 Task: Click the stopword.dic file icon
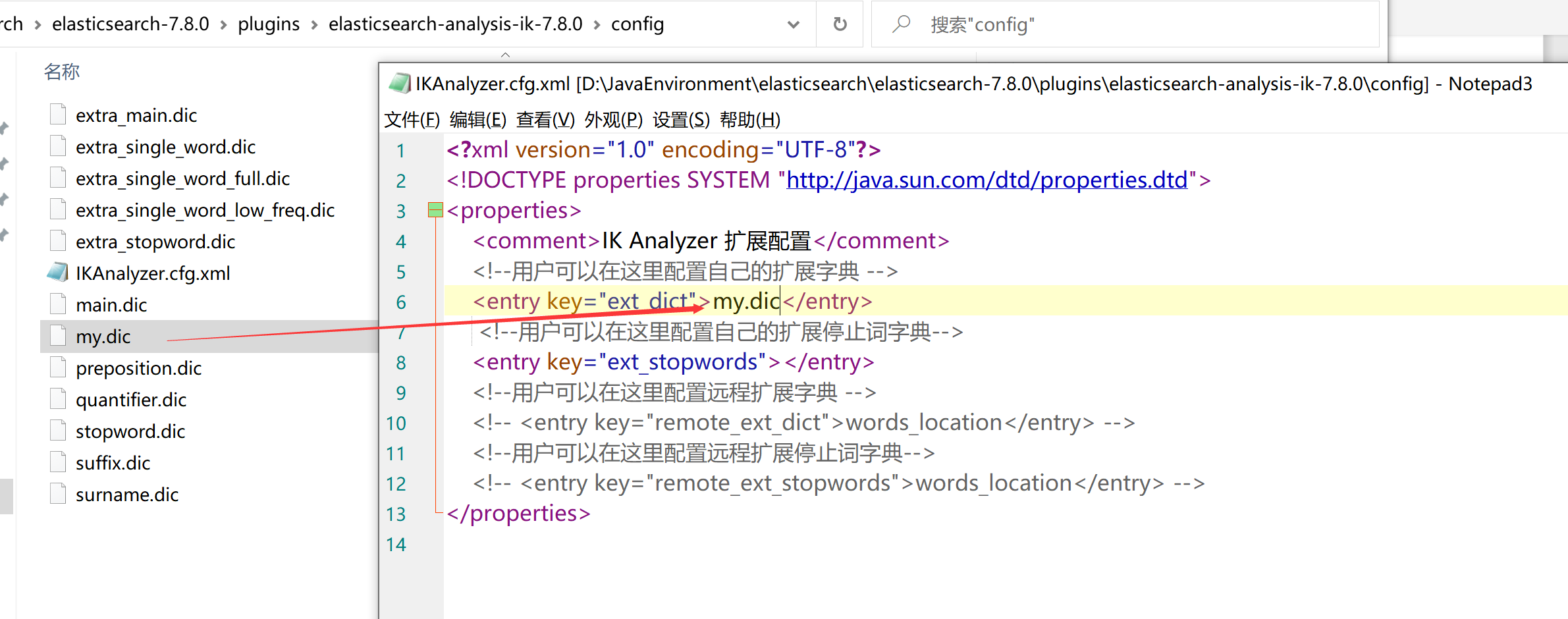[x=58, y=431]
